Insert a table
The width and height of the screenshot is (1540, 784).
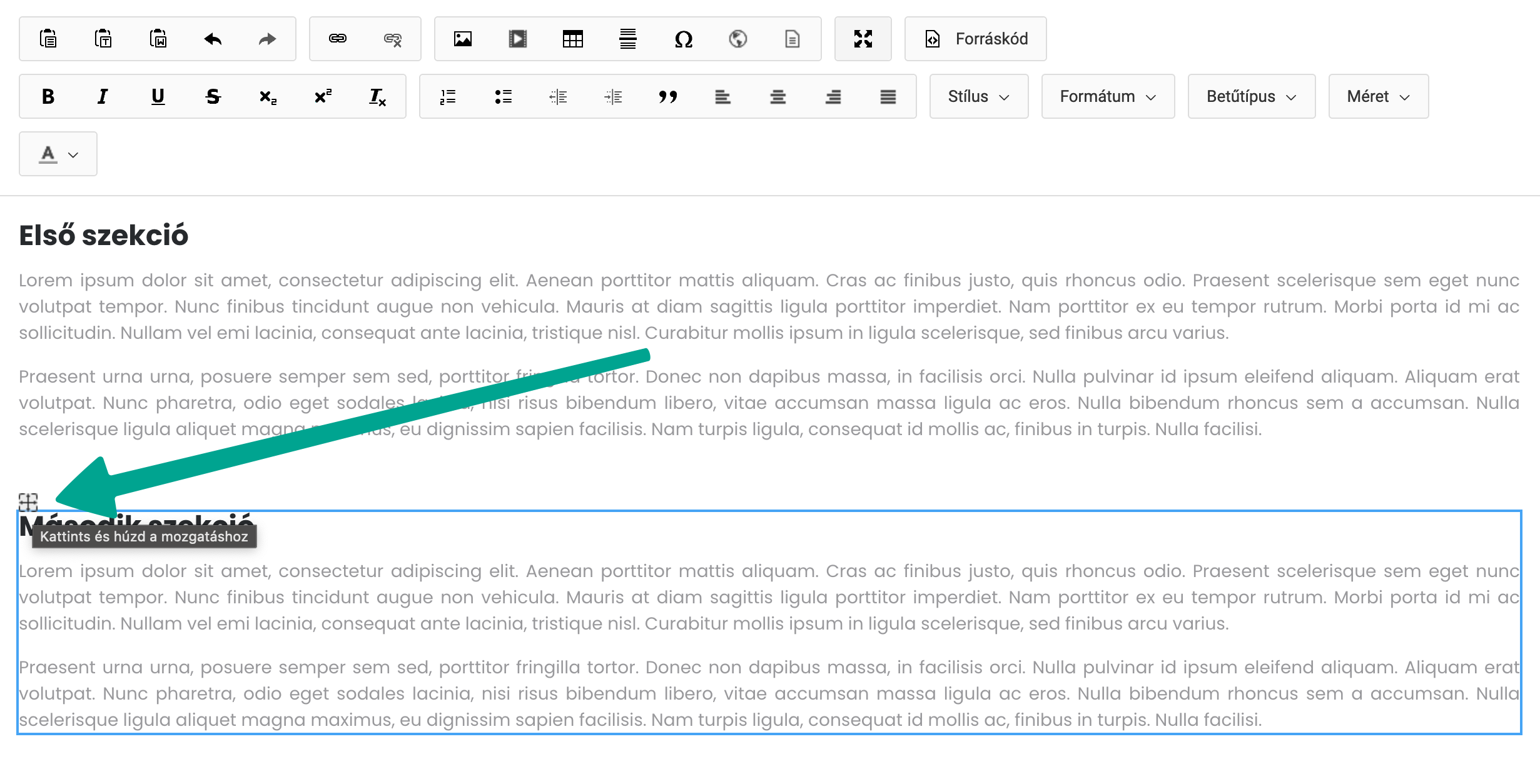pos(573,39)
